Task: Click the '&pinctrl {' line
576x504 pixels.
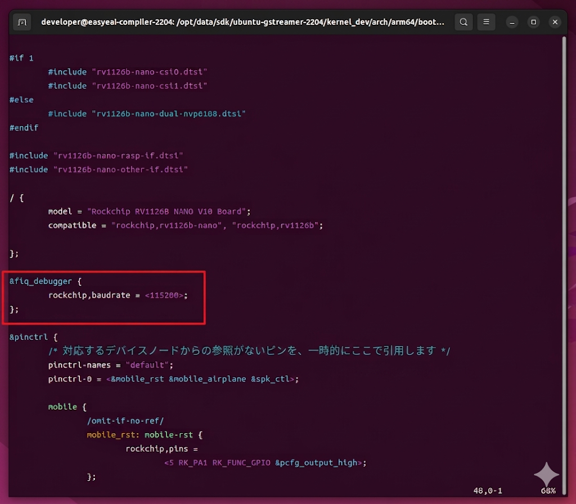Action: click(33, 337)
